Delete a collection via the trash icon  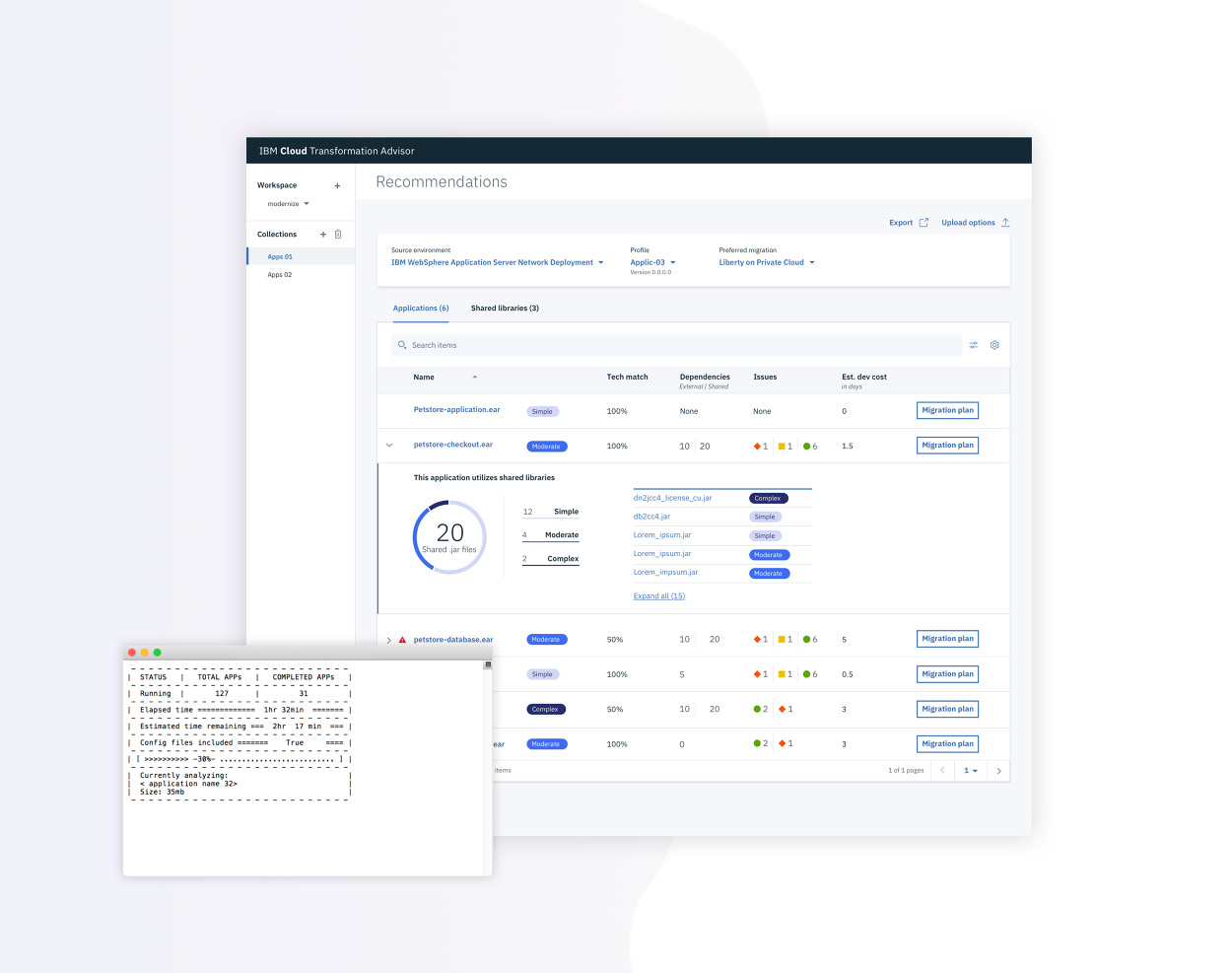point(338,235)
